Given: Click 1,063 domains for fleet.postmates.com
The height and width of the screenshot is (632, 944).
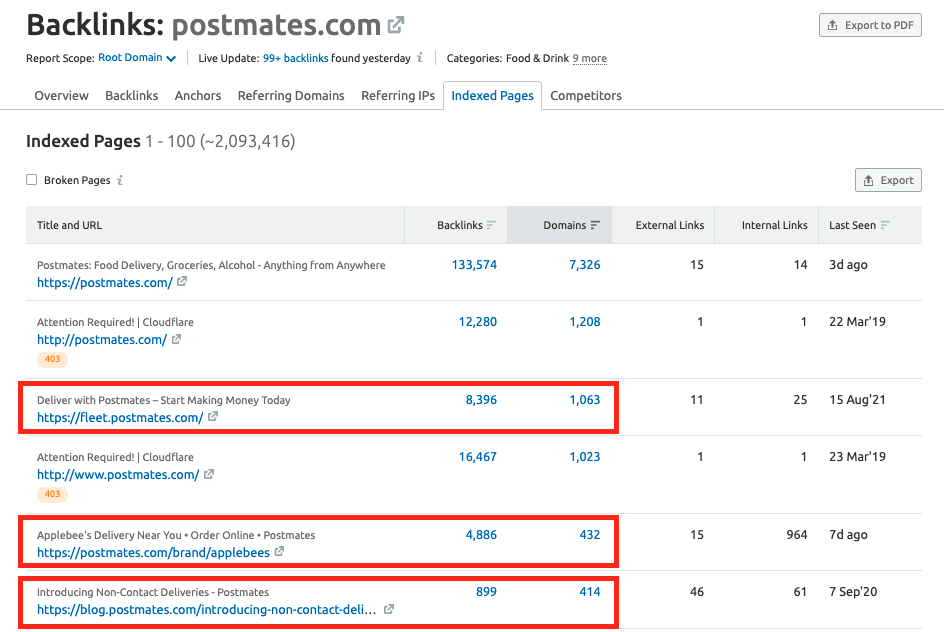Looking at the screenshot, I should coord(584,400).
